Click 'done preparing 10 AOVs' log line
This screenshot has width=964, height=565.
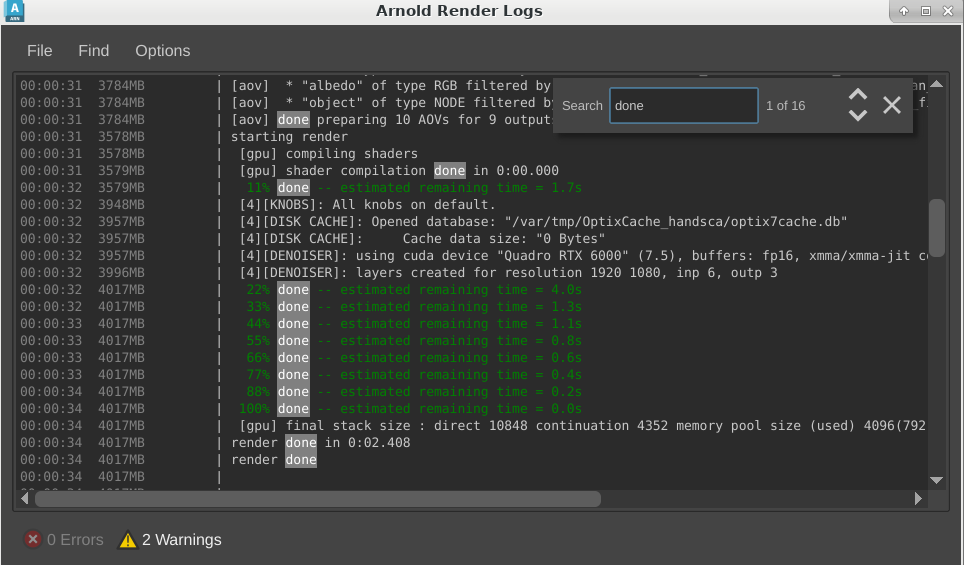(391, 119)
